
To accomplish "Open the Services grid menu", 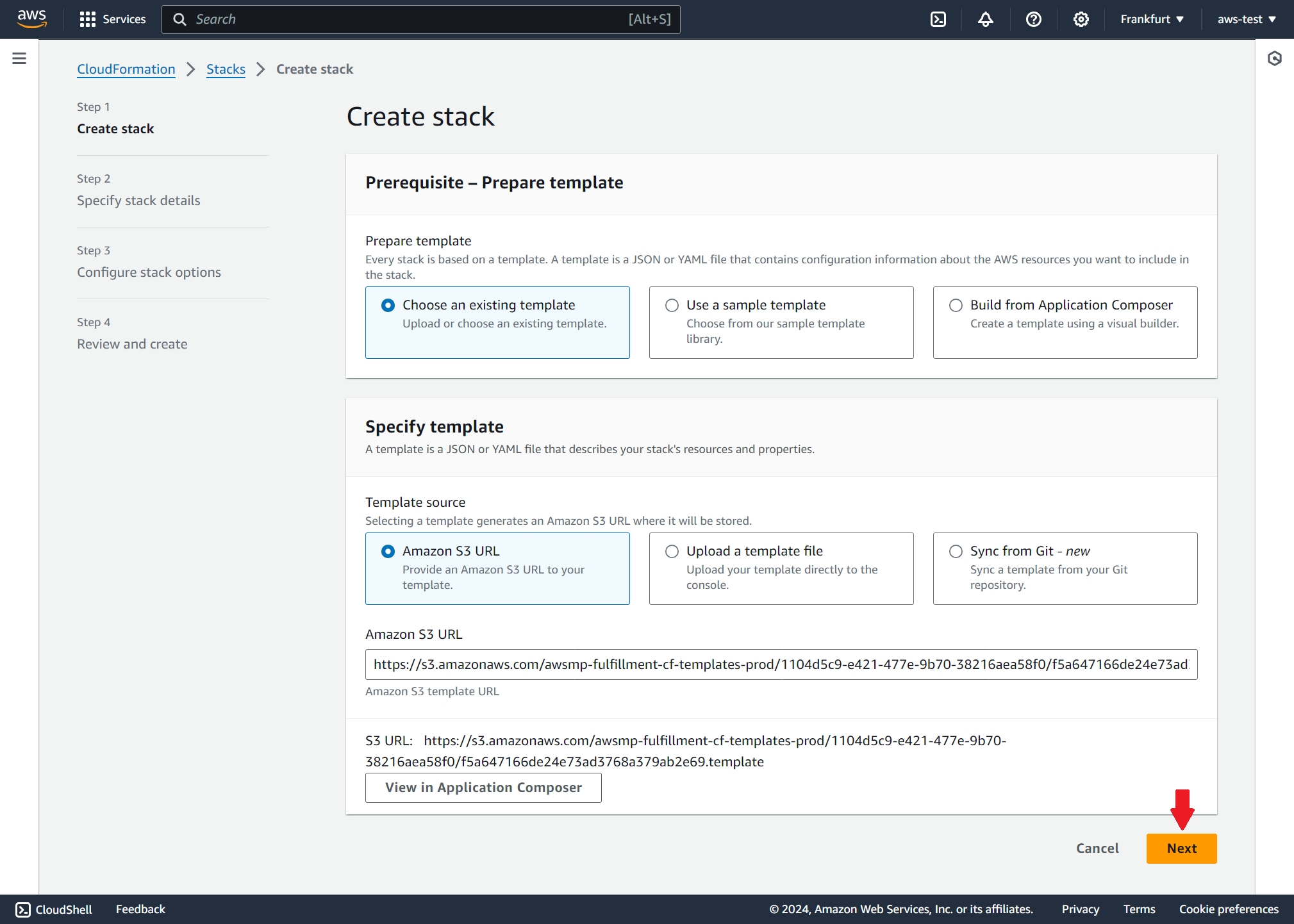I will pos(113,19).
